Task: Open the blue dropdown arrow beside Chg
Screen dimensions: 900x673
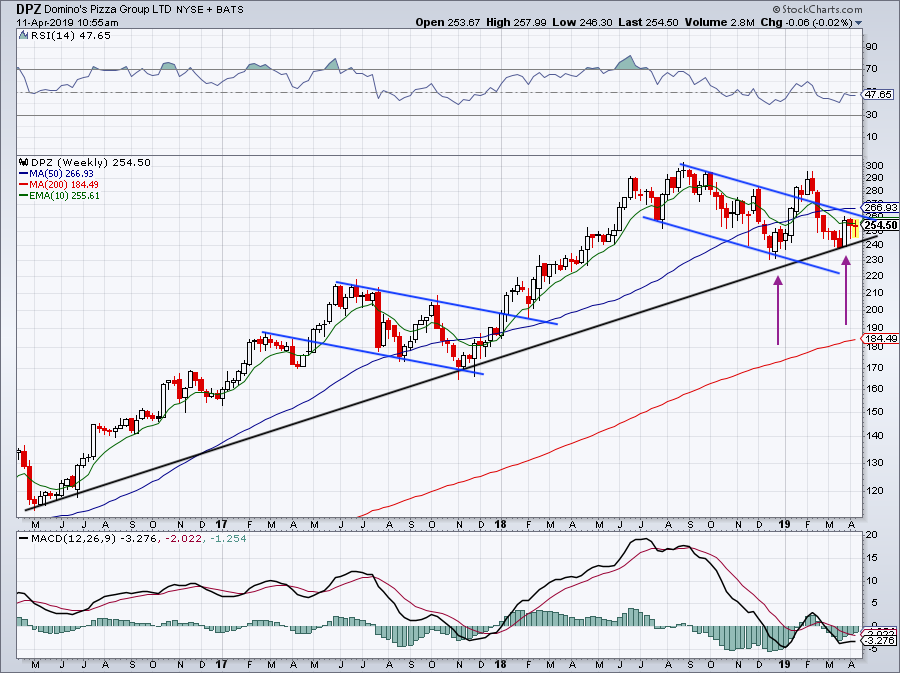Action: [x=859, y=24]
